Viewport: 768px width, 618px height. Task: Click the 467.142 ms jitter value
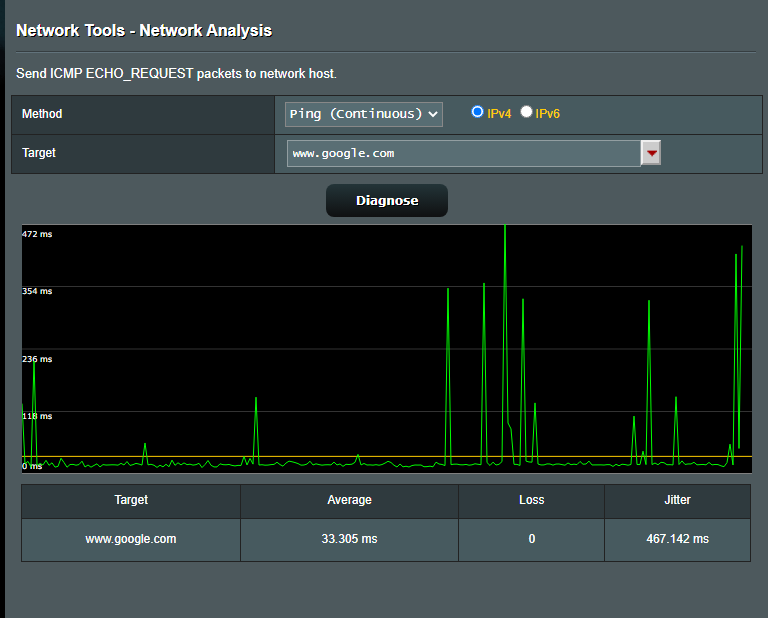pyautogui.click(x=677, y=539)
